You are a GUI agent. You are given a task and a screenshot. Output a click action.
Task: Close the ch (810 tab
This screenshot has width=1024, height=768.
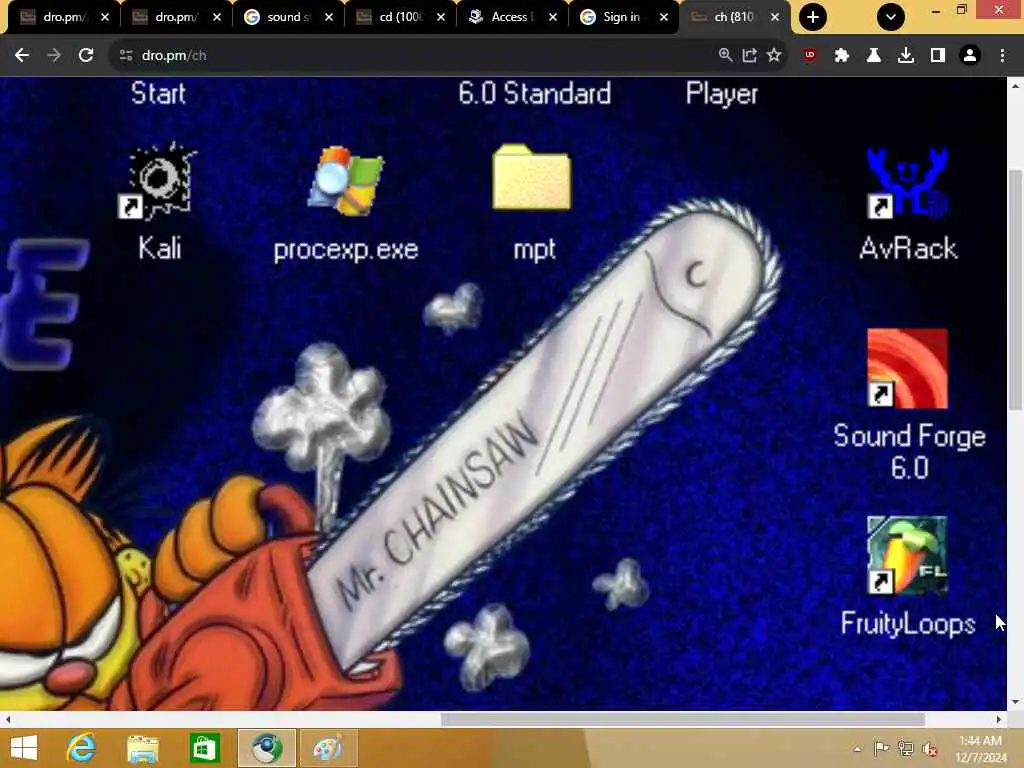pyautogui.click(x=775, y=17)
